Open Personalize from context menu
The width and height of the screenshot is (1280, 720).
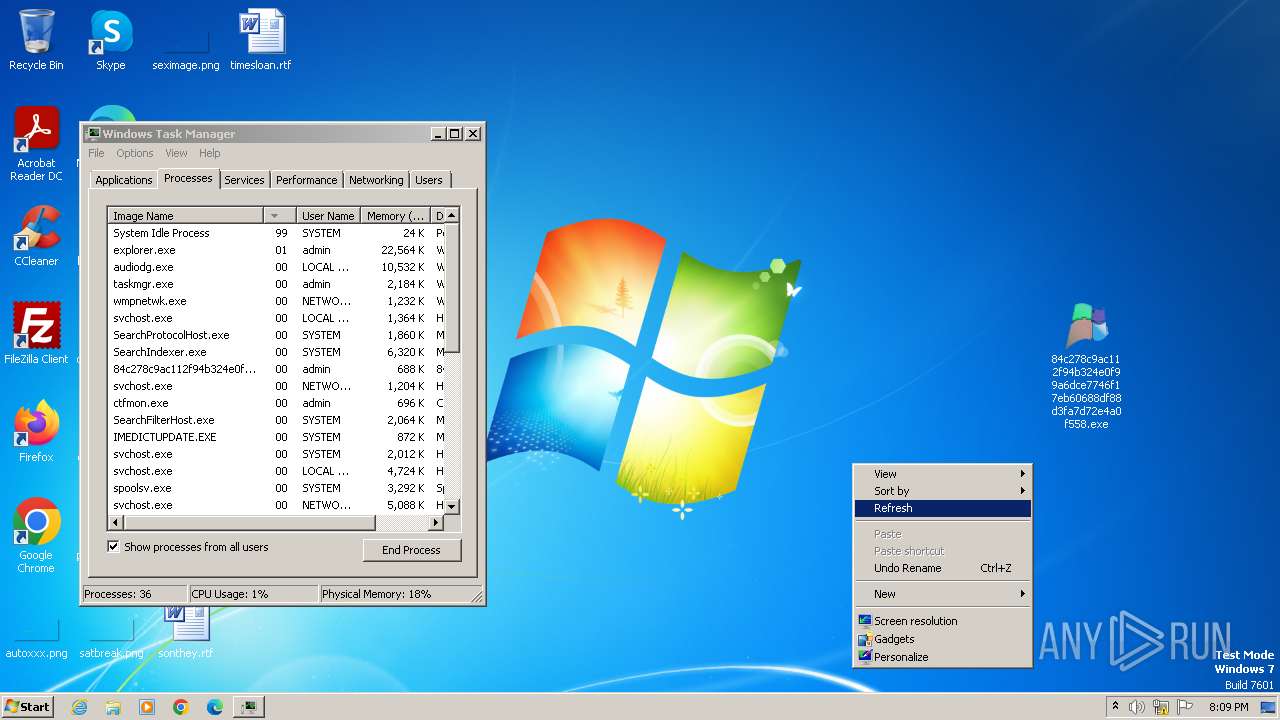(942, 657)
